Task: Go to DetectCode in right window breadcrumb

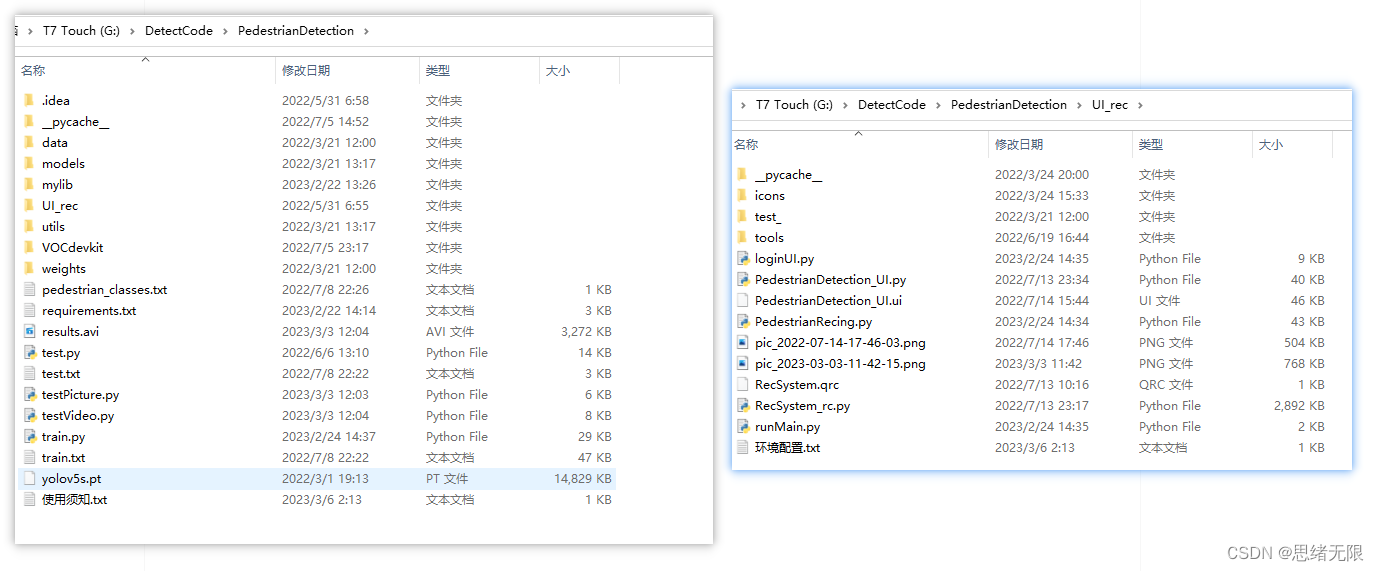Action: tap(892, 105)
